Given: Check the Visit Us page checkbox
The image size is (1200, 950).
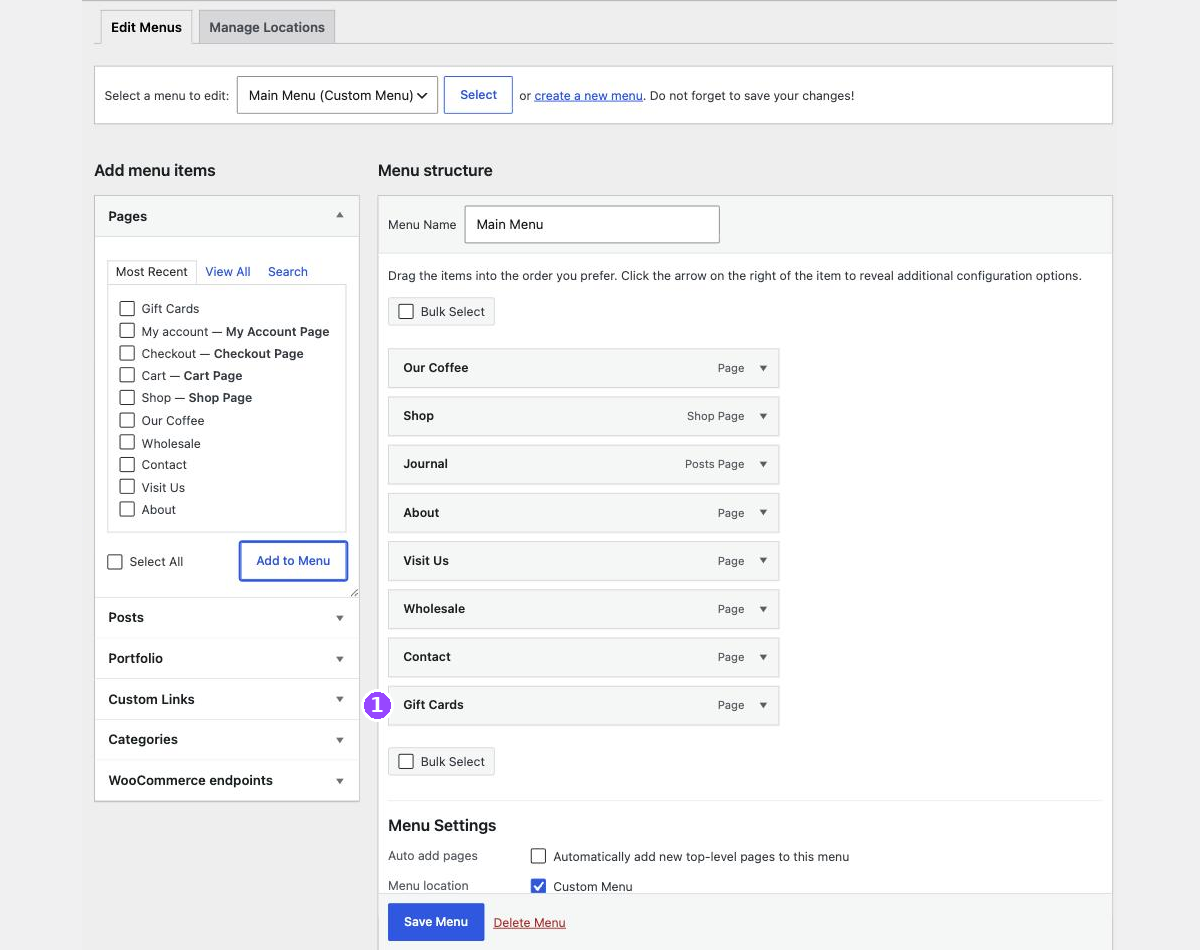Looking at the screenshot, I should coord(127,487).
